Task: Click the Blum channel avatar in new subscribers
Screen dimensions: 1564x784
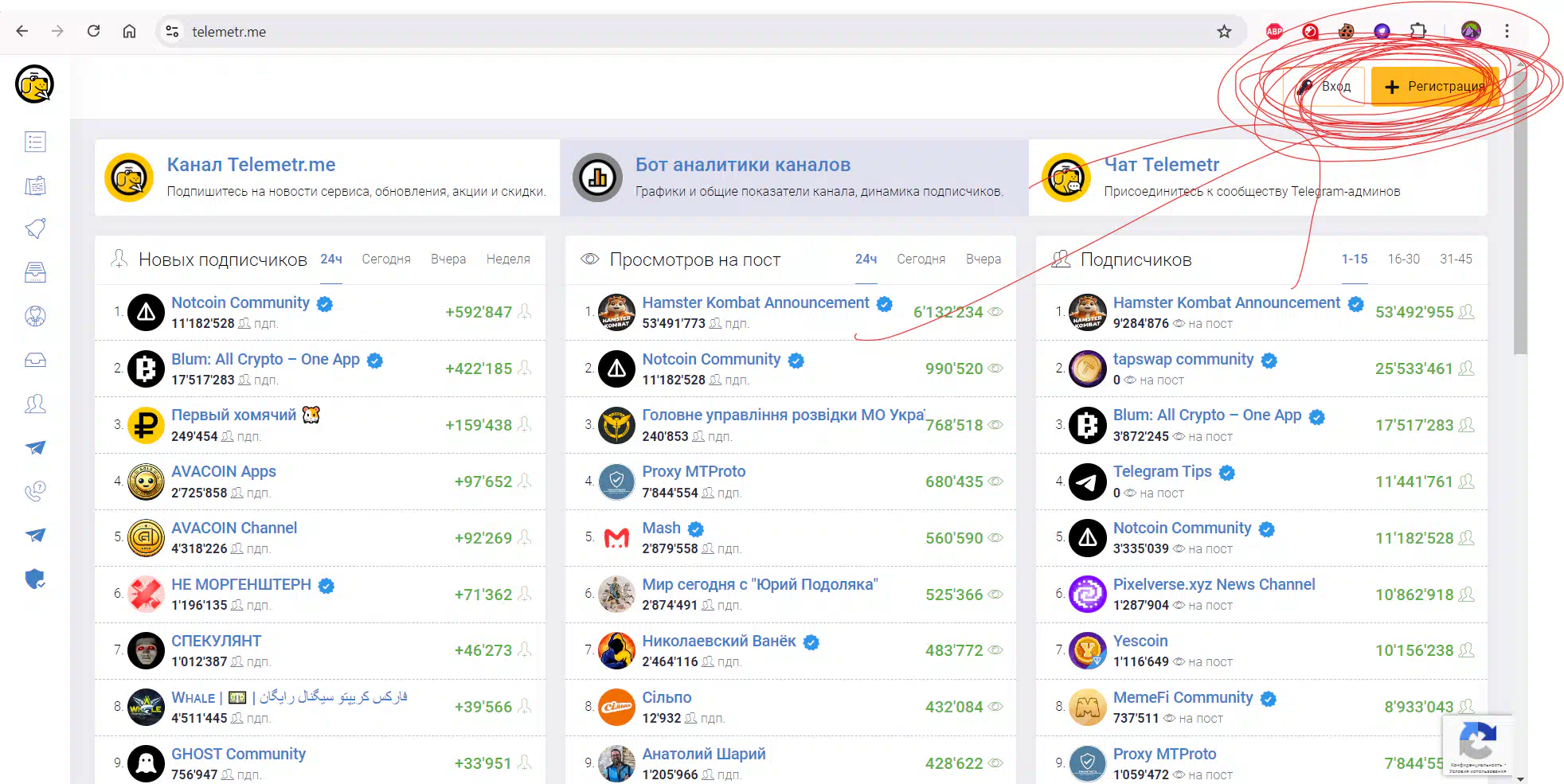Action: [147, 369]
